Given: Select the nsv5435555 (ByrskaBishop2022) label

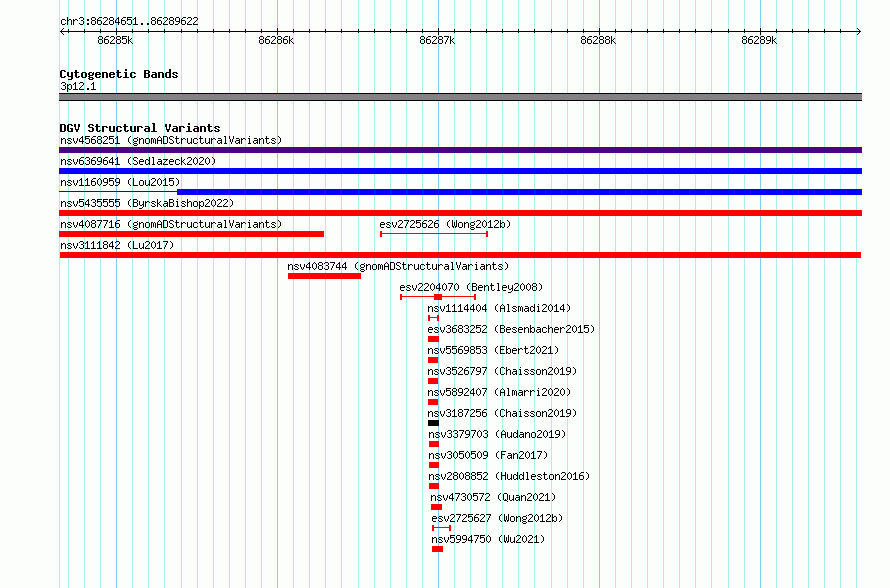Looking at the screenshot, I should 147,203.
